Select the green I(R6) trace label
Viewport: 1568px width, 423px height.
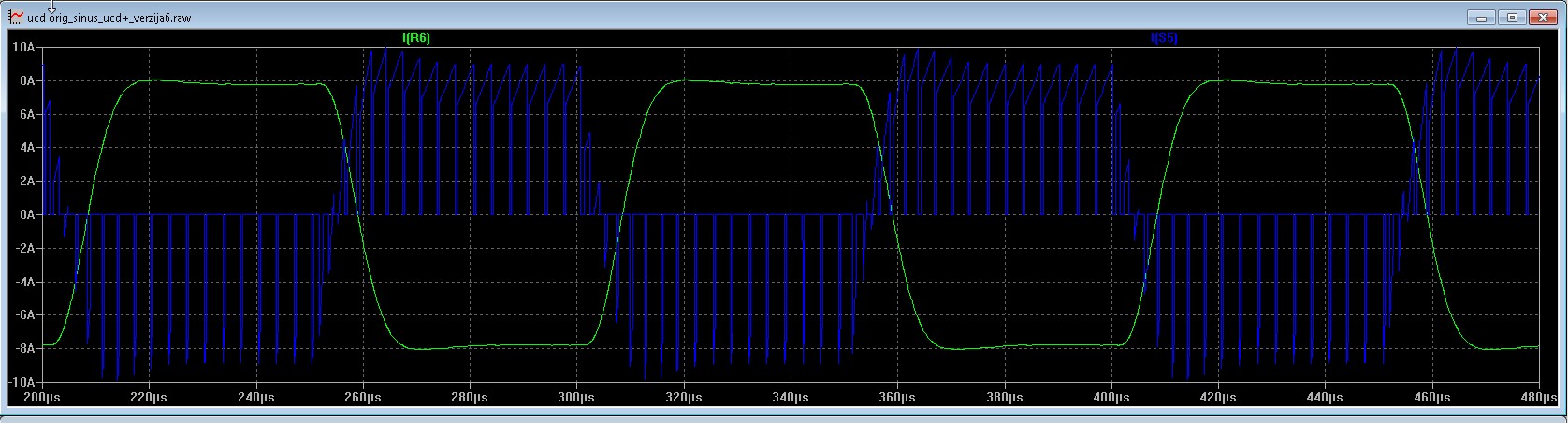(416, 38)
